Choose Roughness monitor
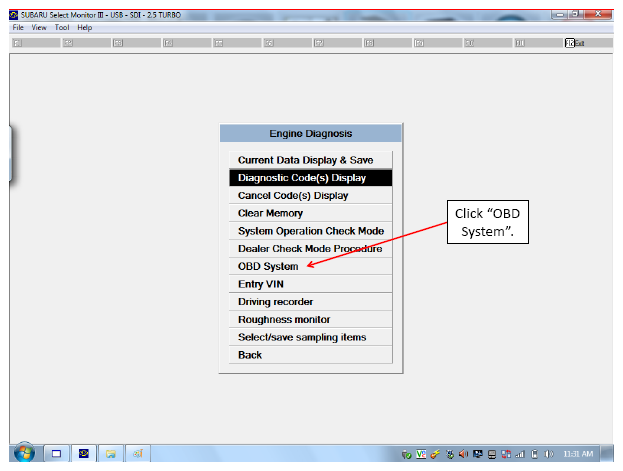 pyautogui.click(x=310, y=319)
